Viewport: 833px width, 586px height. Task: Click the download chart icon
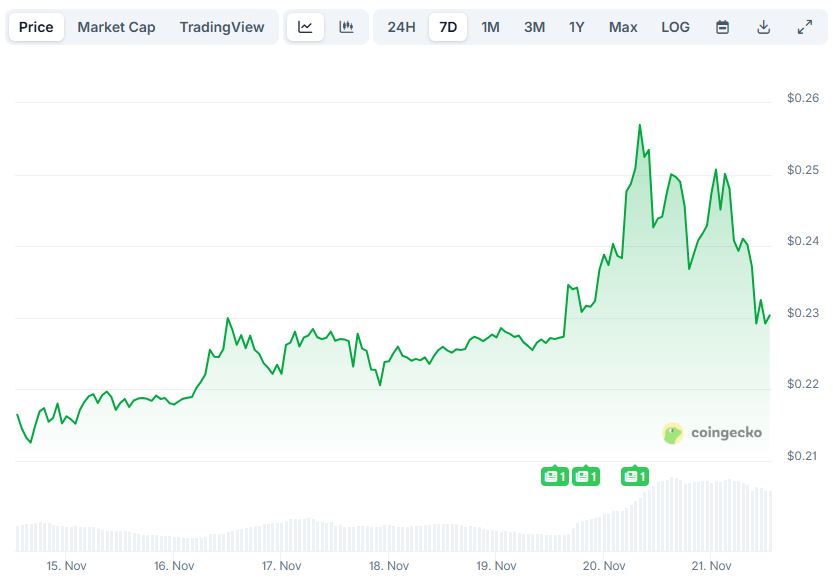(x=763, y=27)
